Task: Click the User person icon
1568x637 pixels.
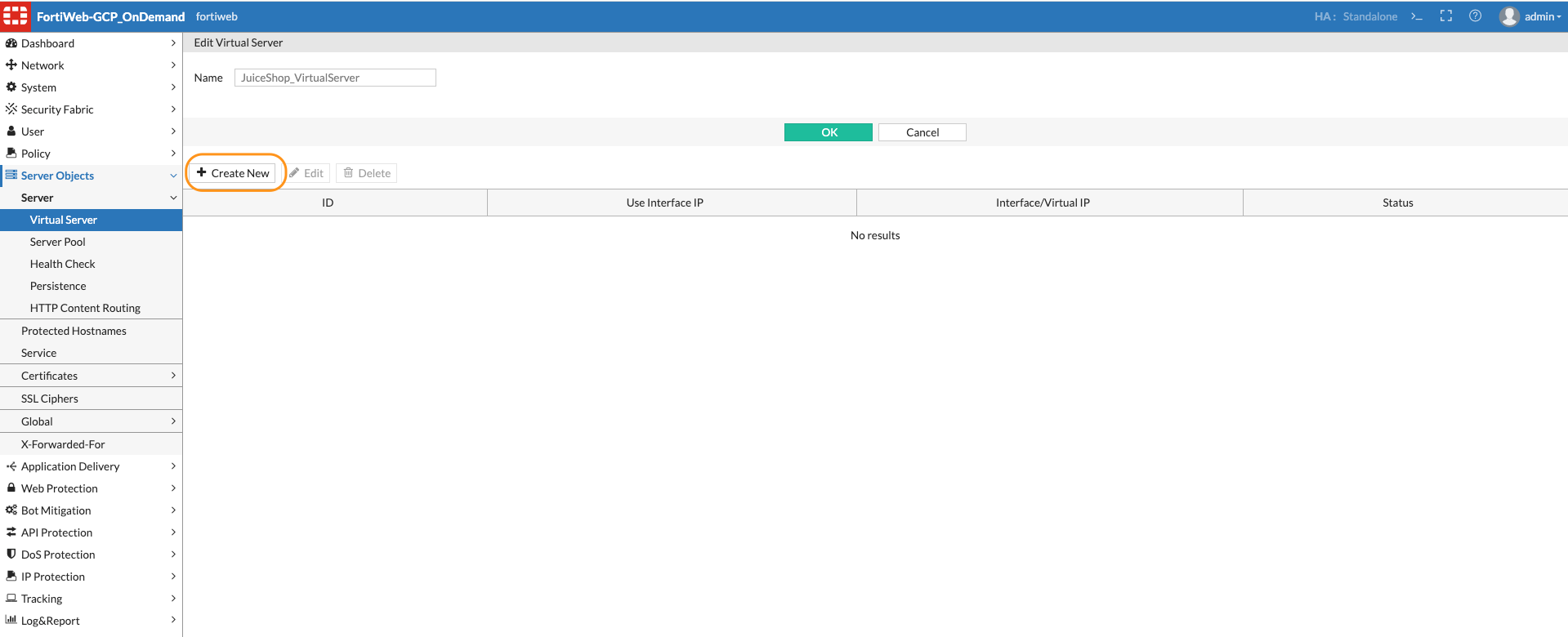Action: click(11, 131)
